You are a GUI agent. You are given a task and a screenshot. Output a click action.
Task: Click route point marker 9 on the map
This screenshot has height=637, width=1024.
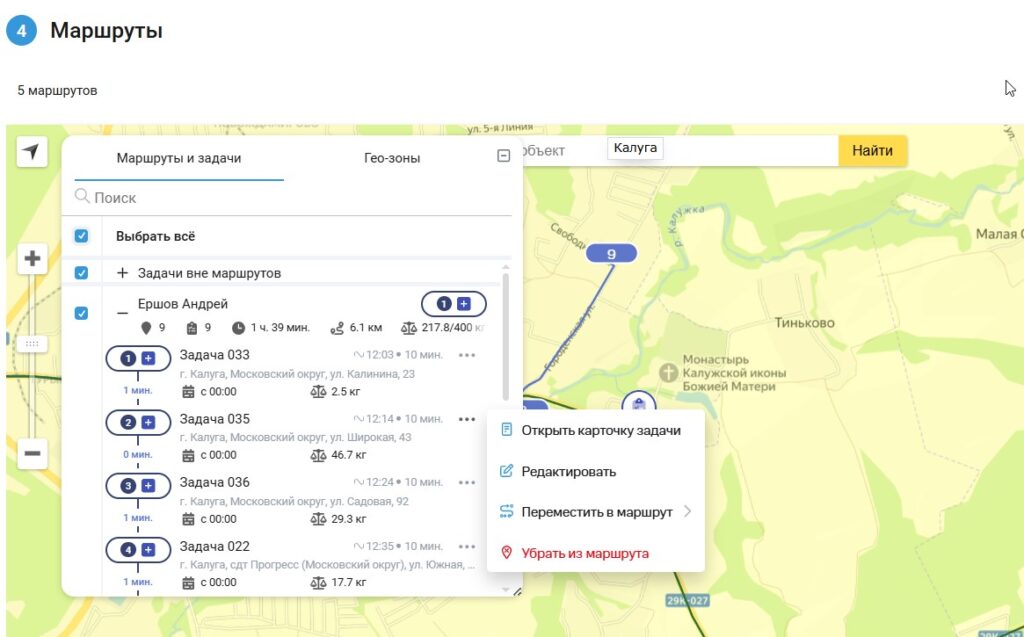tap(611, 254)
